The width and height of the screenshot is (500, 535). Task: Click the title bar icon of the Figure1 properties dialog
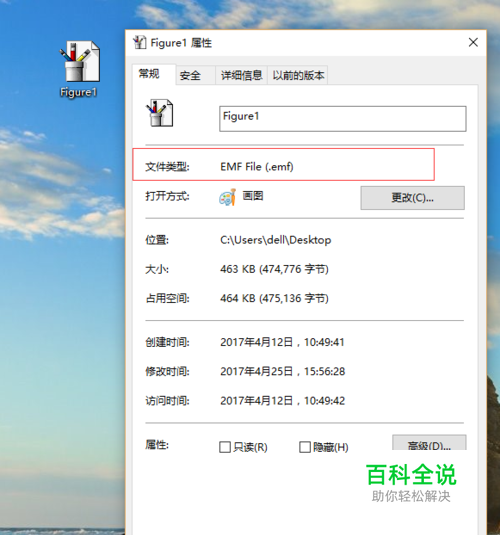coord(139,43)
